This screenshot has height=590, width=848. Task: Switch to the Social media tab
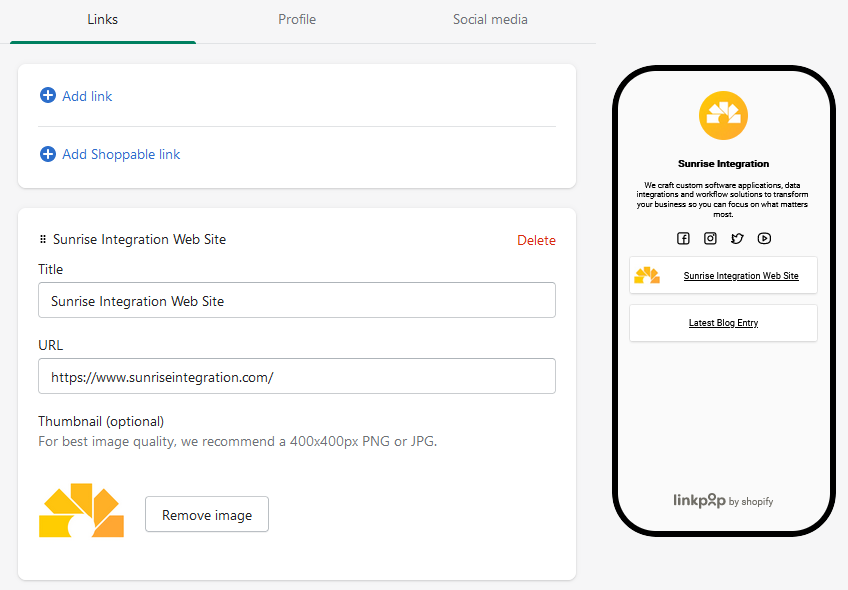[490, 19]
